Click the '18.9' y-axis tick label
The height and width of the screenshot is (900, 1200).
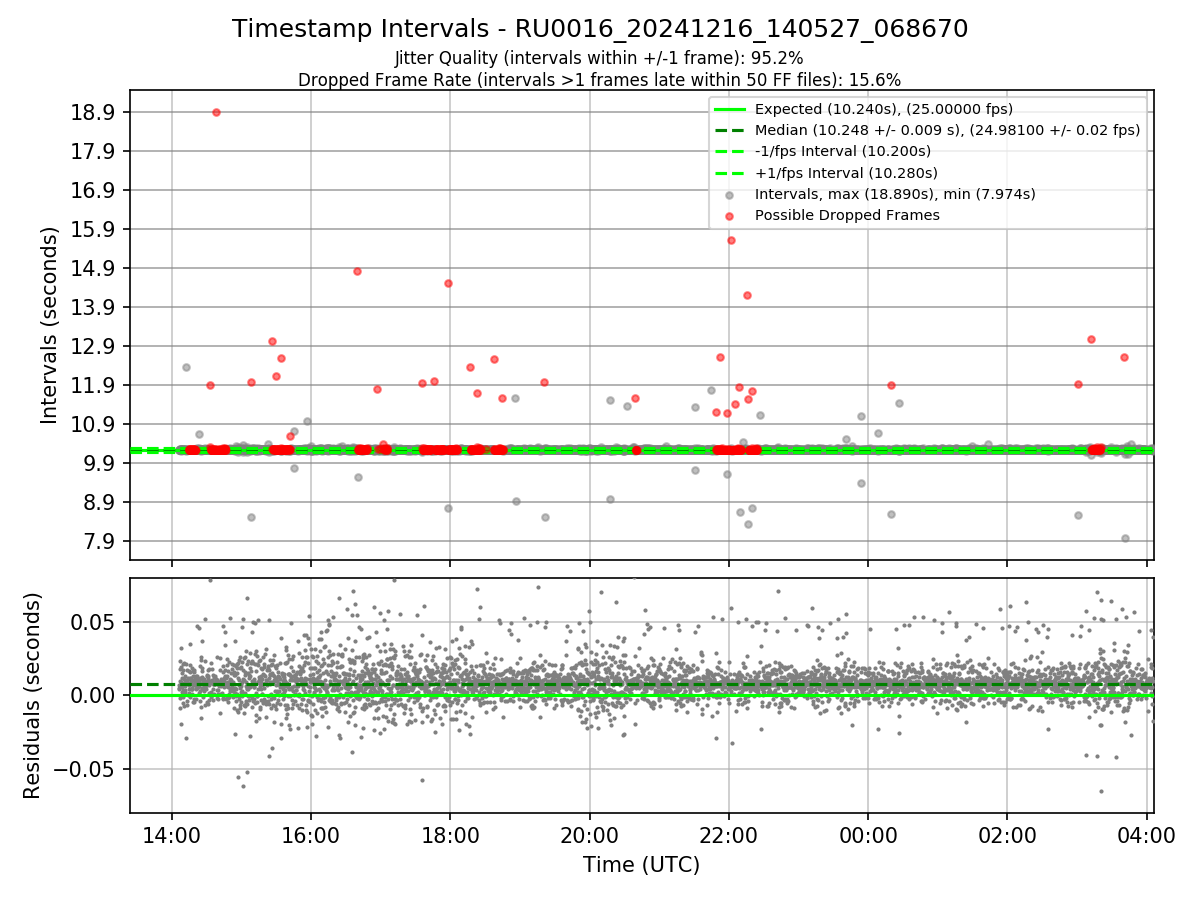pos(91,112)
